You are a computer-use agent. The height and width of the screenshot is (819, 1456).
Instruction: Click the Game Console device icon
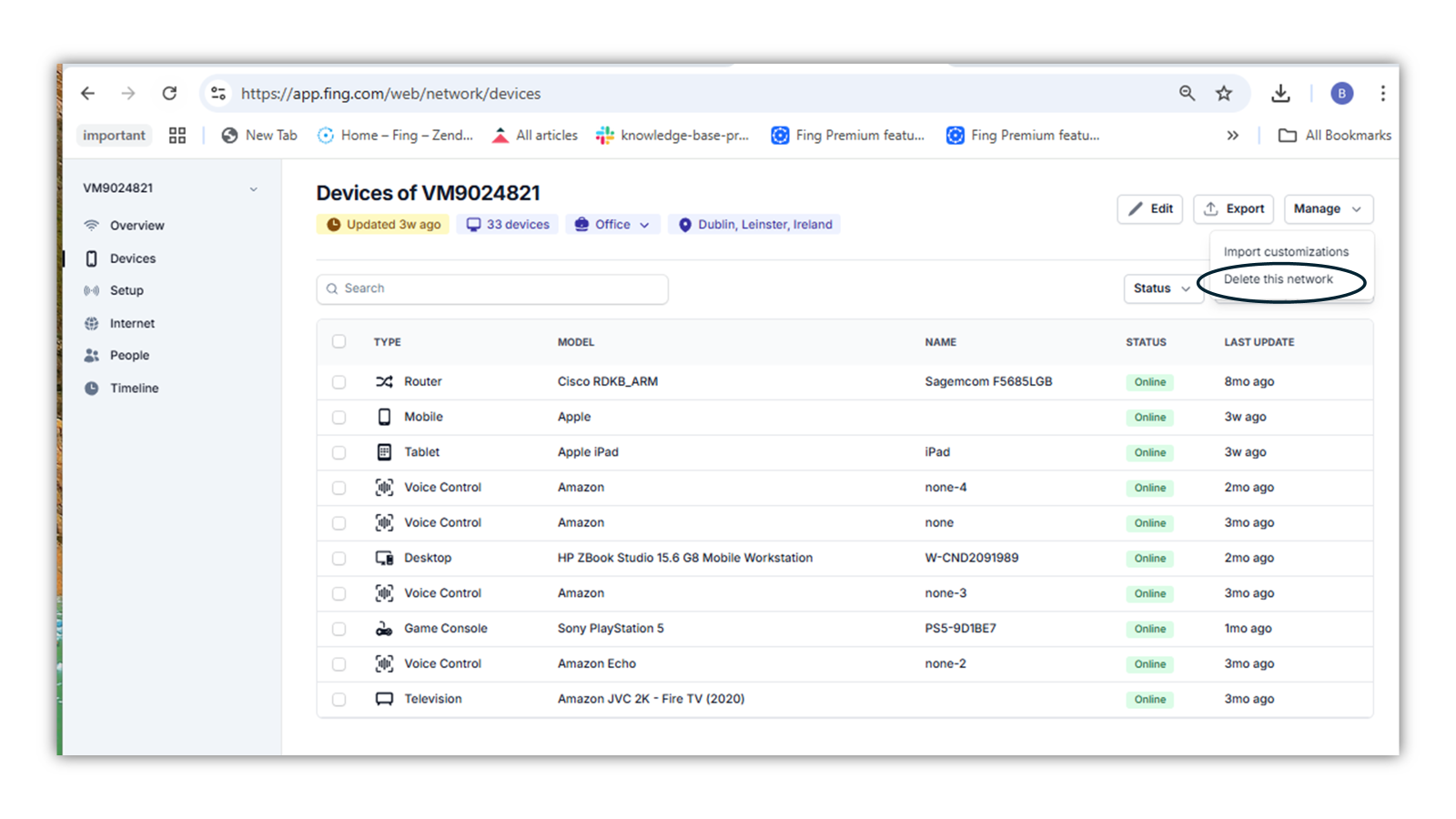coord(384,628)
